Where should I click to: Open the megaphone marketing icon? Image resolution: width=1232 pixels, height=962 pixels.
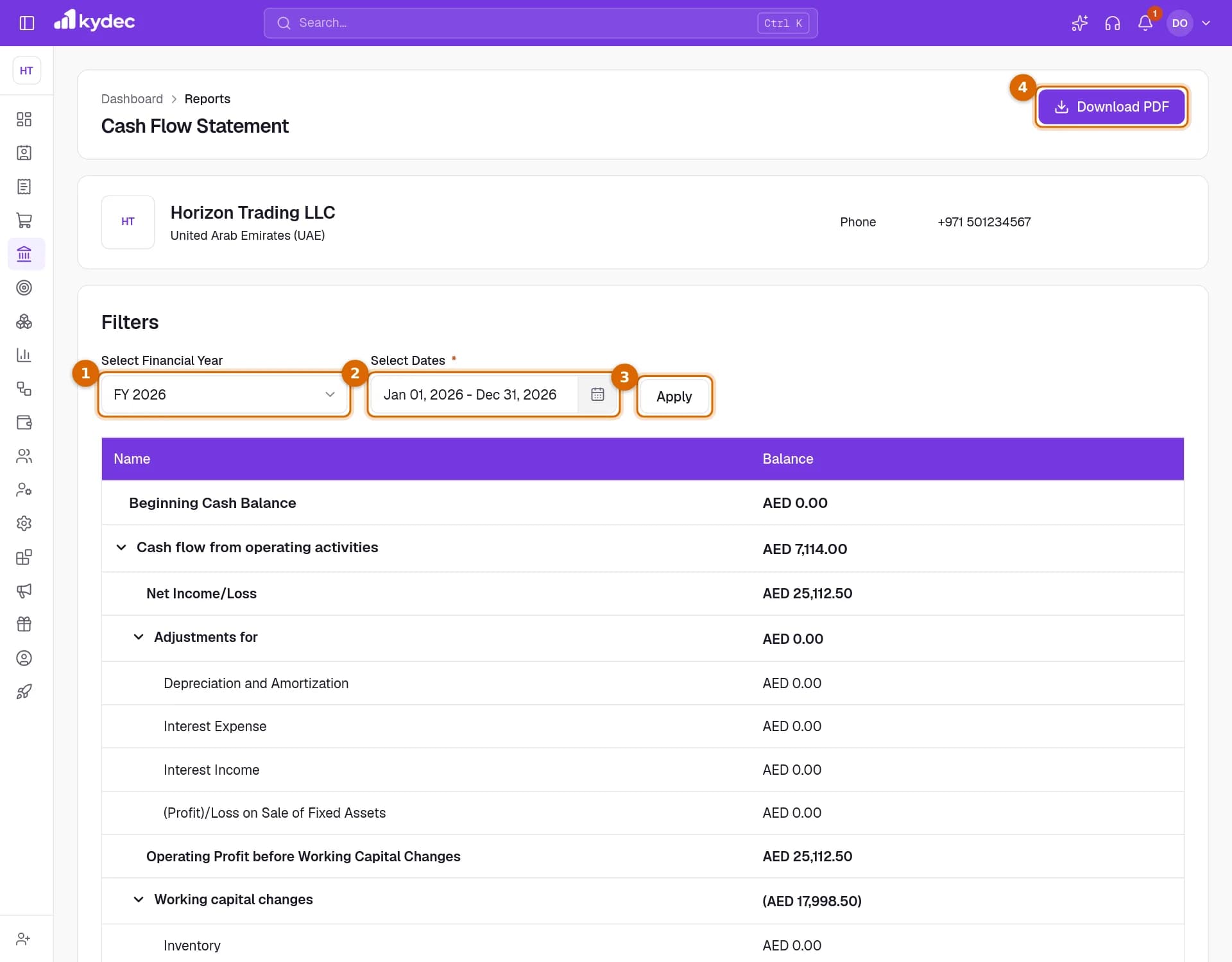24,591
